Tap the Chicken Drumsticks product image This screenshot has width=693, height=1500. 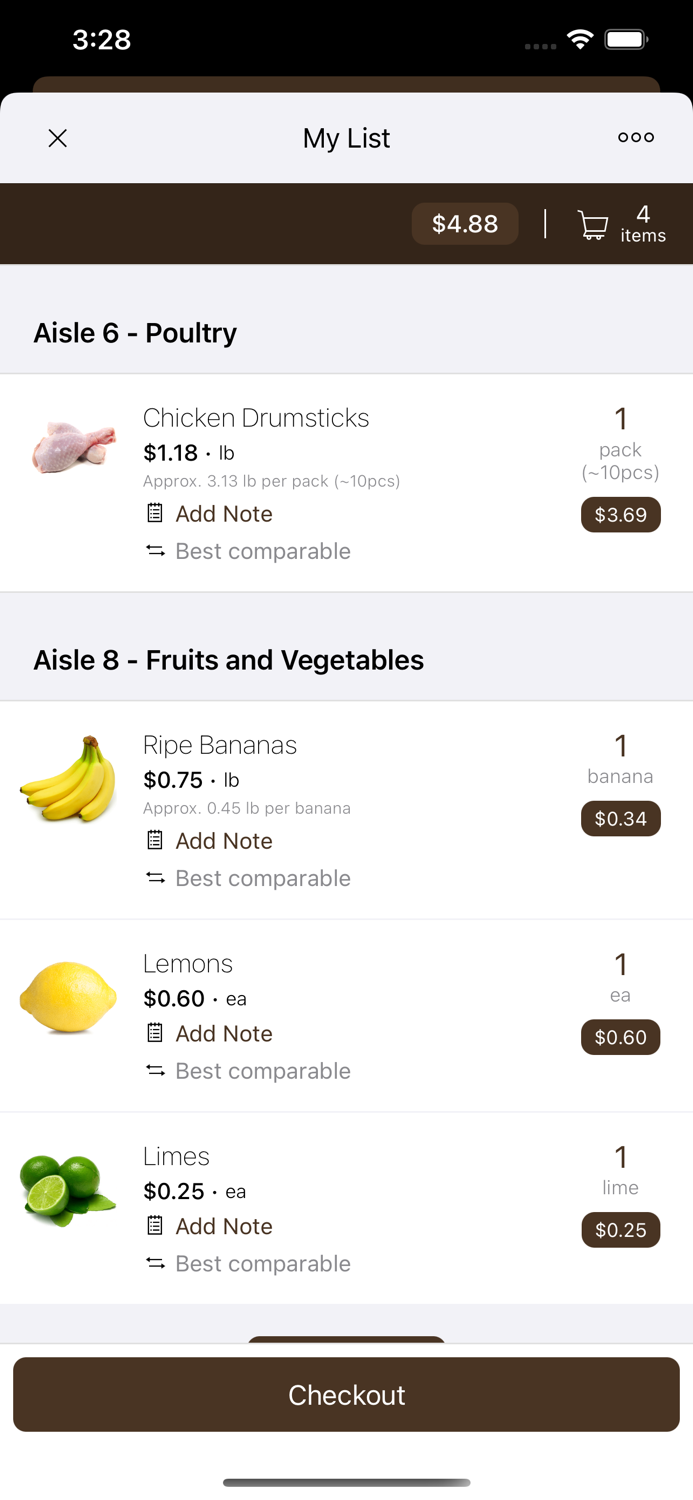[x=68, y=446]
